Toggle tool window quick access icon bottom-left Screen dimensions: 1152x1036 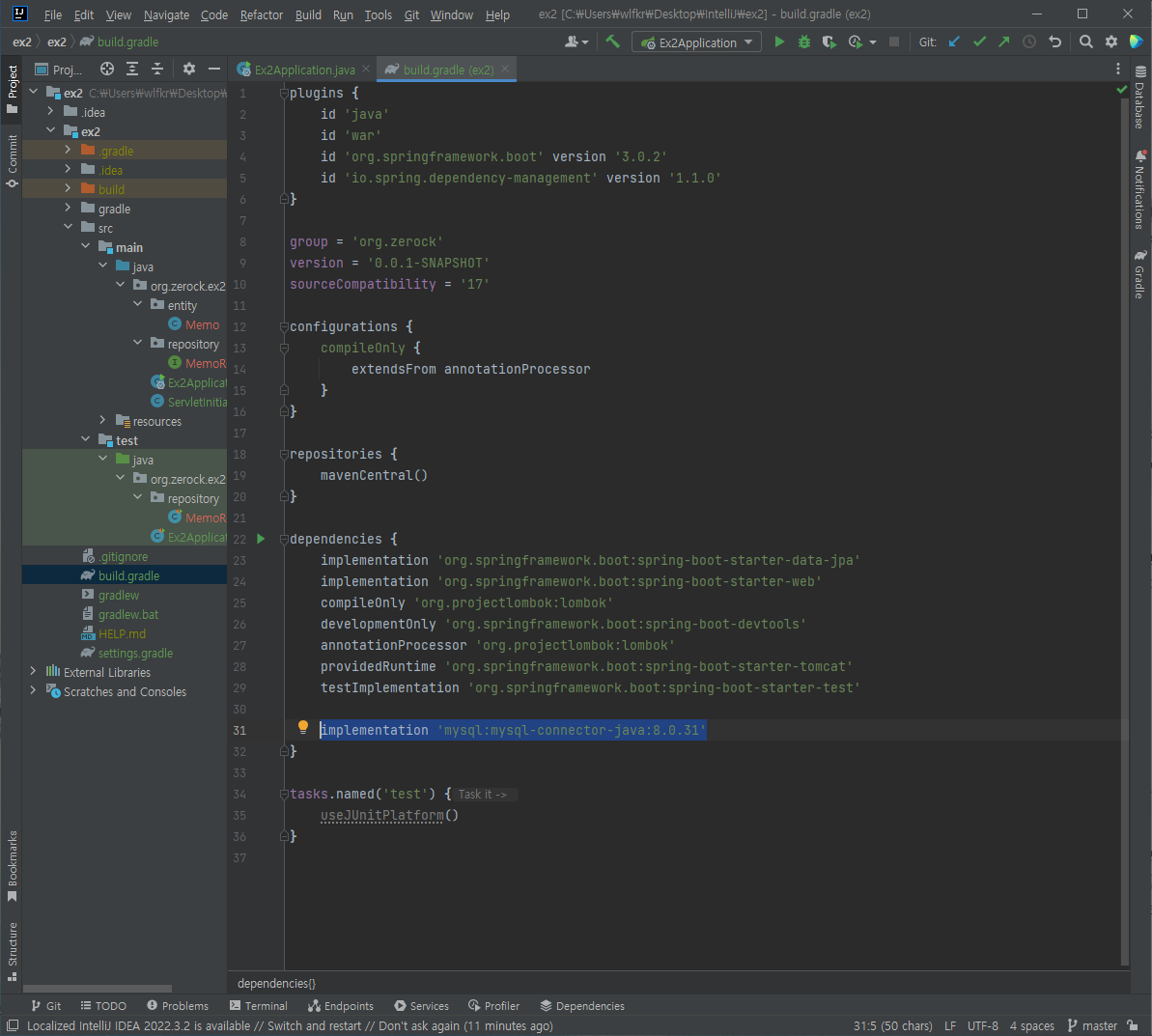click(x=13, y=1025)
